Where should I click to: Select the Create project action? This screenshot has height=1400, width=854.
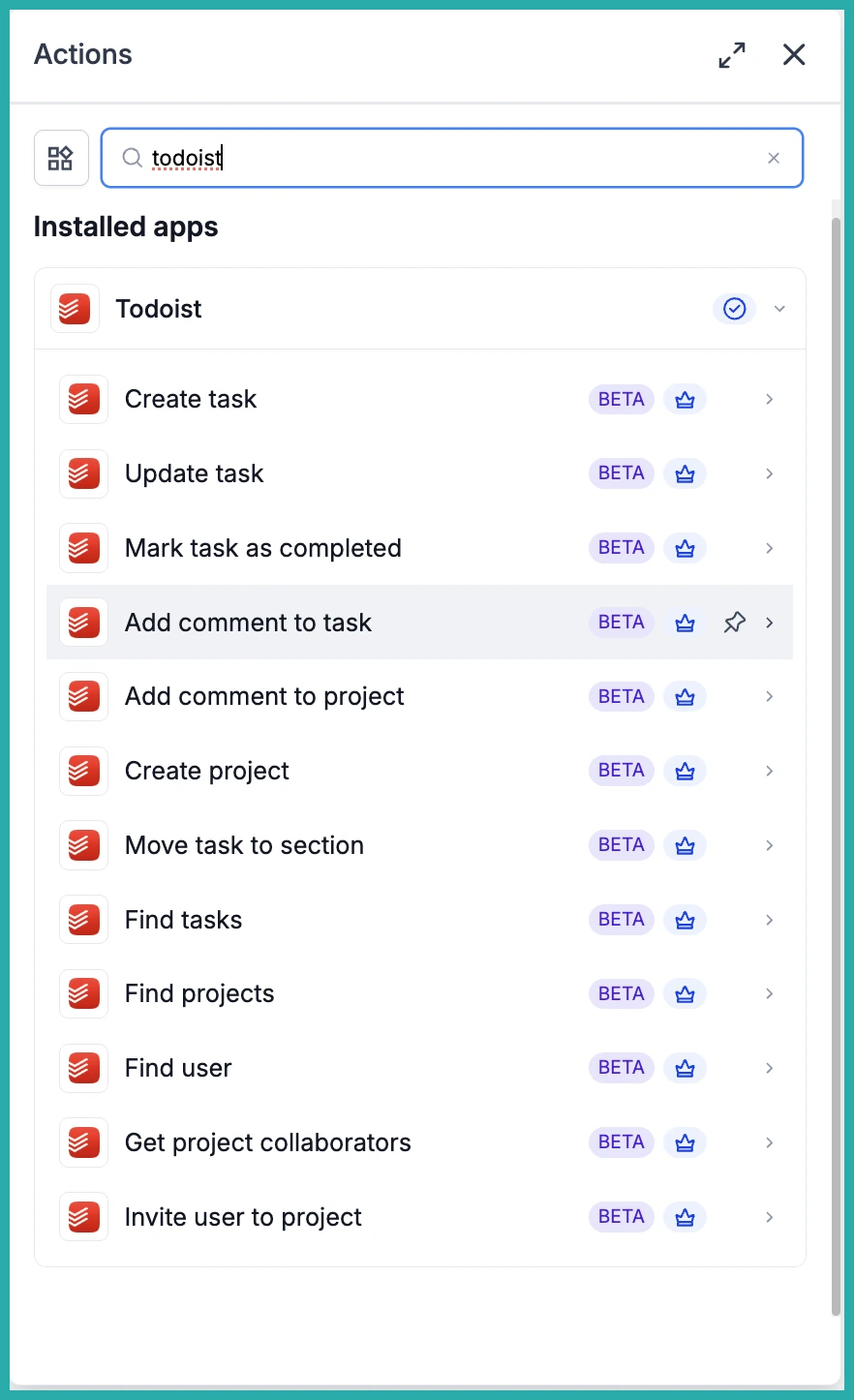point(419,771)
